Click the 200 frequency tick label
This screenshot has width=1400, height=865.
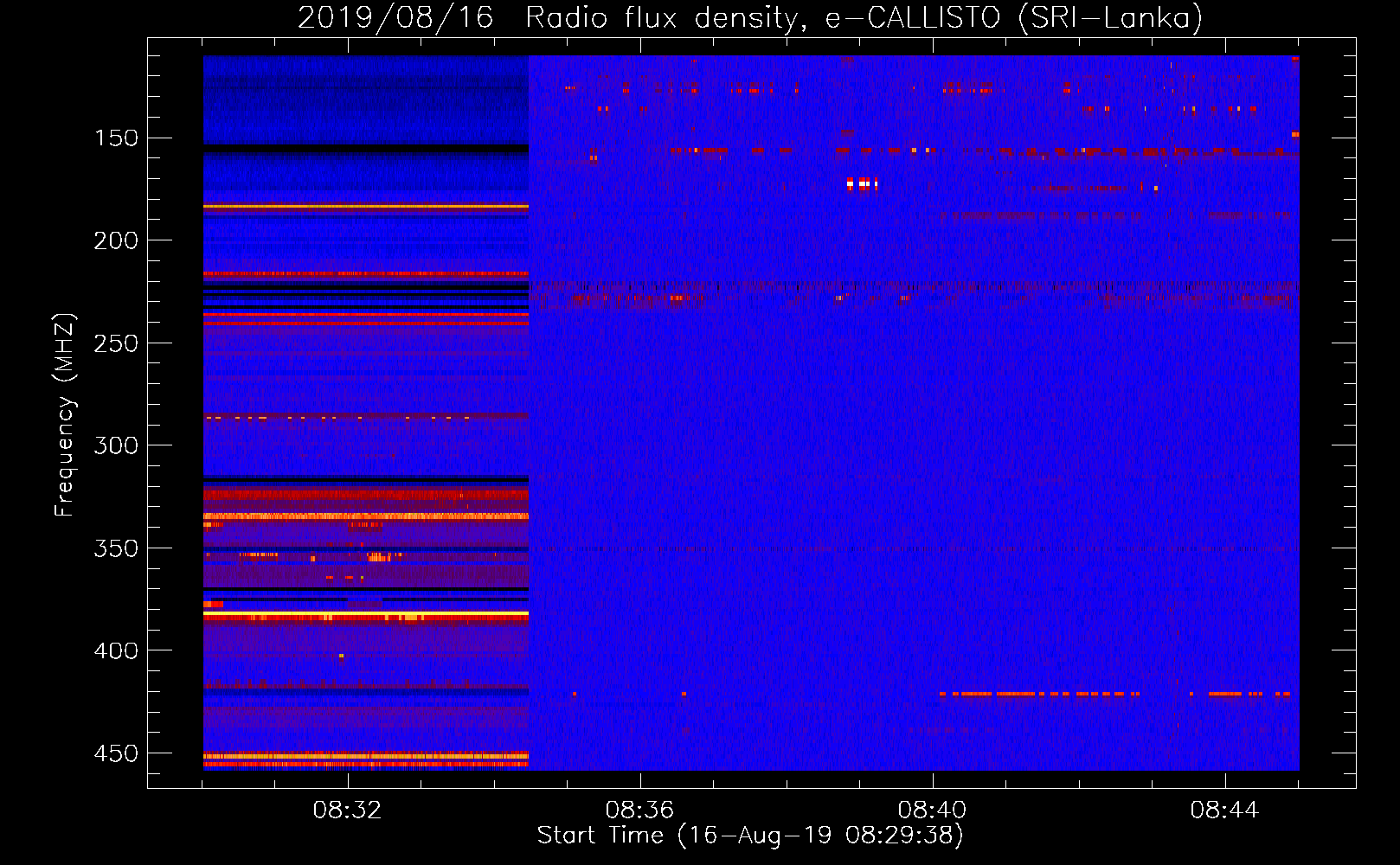[116, 240]
